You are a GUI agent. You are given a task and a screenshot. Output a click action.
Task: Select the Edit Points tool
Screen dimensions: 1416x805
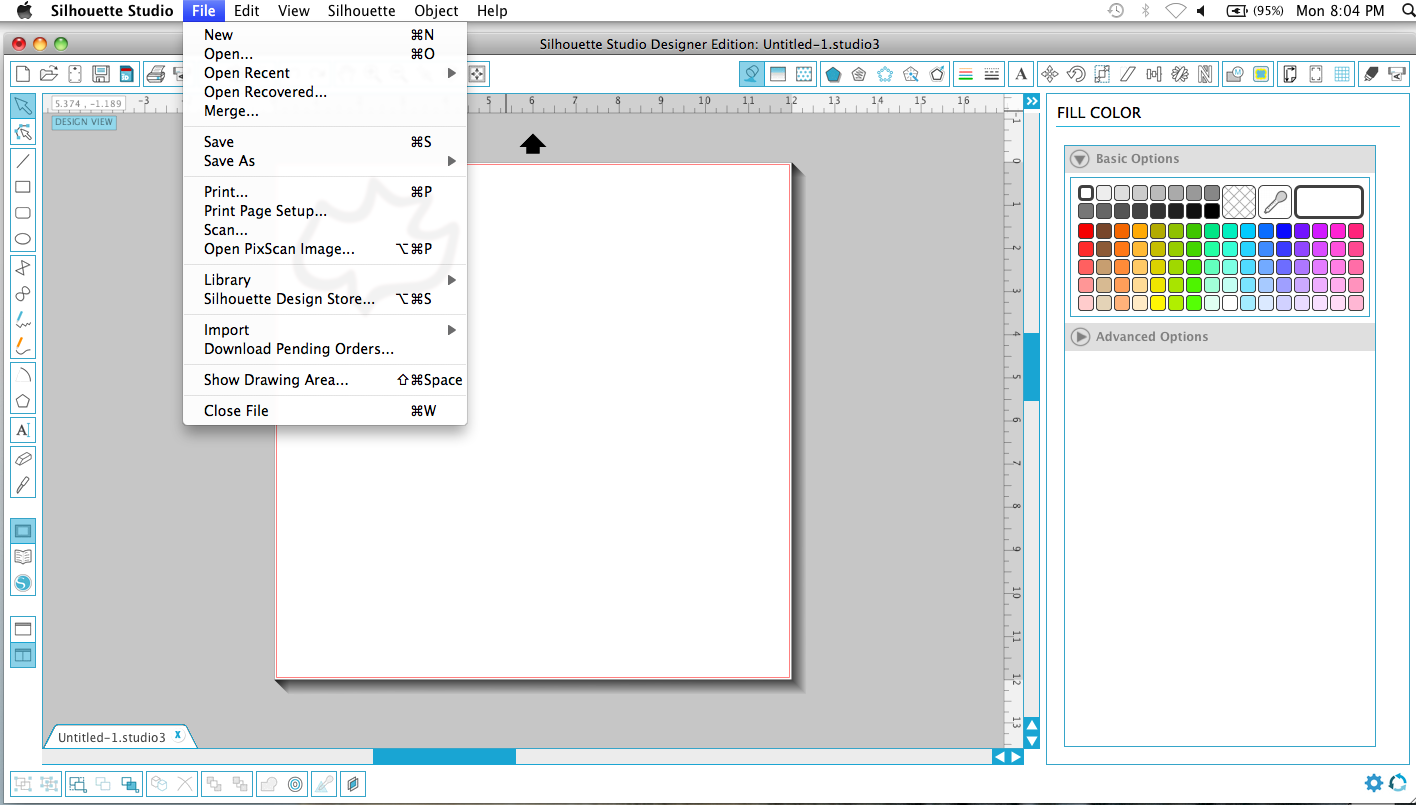pyautogui.click(x=23, y=132)
